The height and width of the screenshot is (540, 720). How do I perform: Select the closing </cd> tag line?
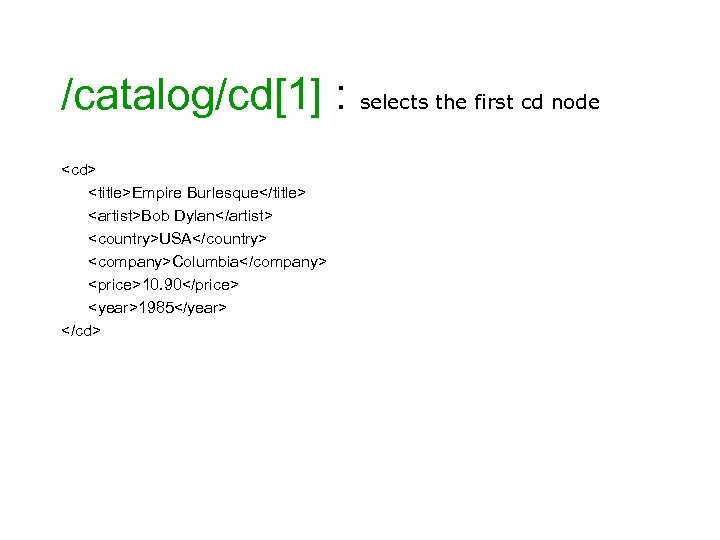coord(81,331)
